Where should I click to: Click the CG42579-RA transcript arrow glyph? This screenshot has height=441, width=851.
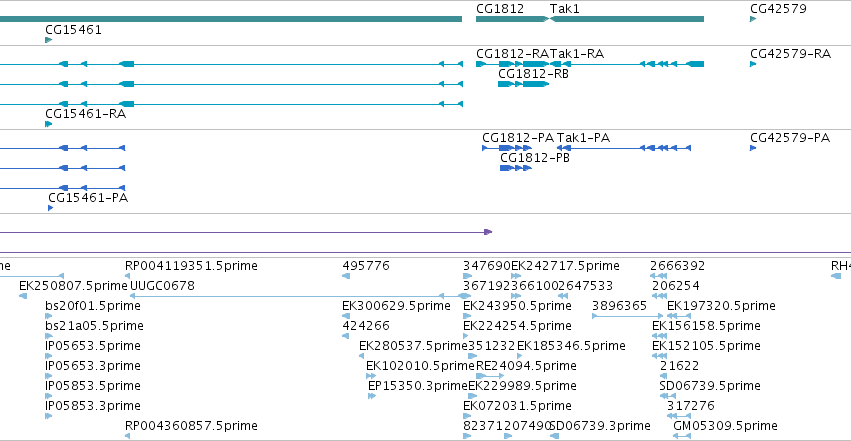point(753,64)
